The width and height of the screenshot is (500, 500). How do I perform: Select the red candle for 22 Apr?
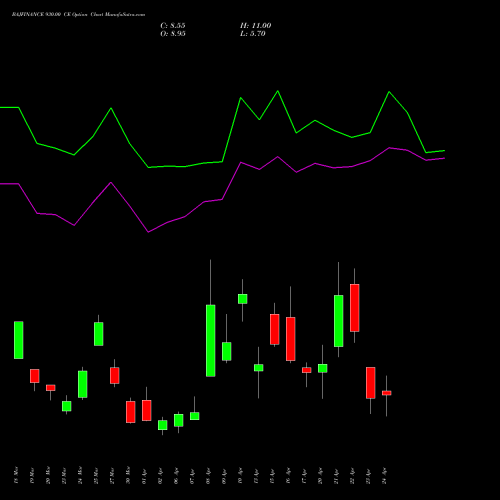pyautogui.click(x=354, y=308)
